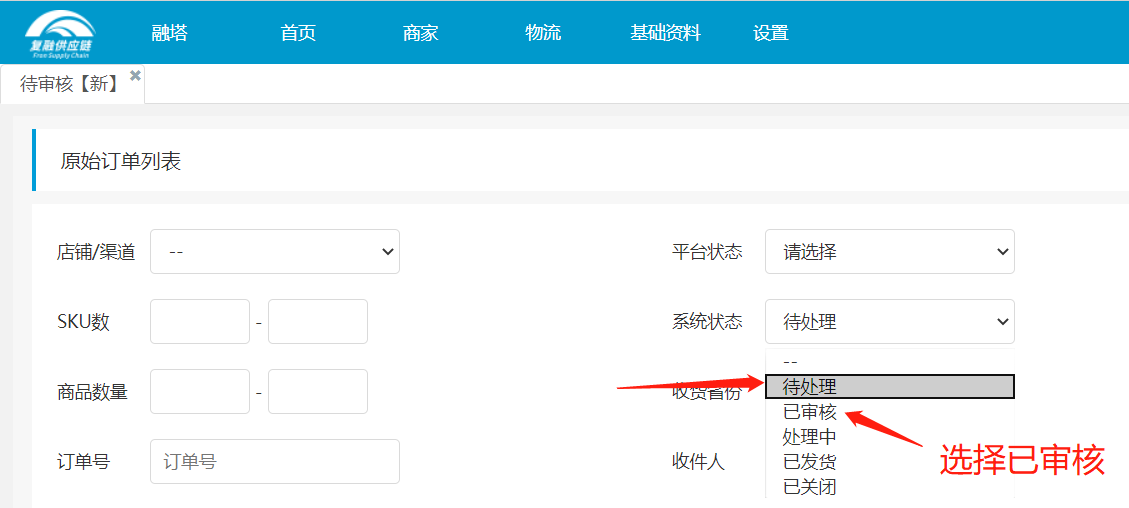The height and width of the screenshot is (508, 1129).
Task: Click the SKU数 label
Action: 83,322
